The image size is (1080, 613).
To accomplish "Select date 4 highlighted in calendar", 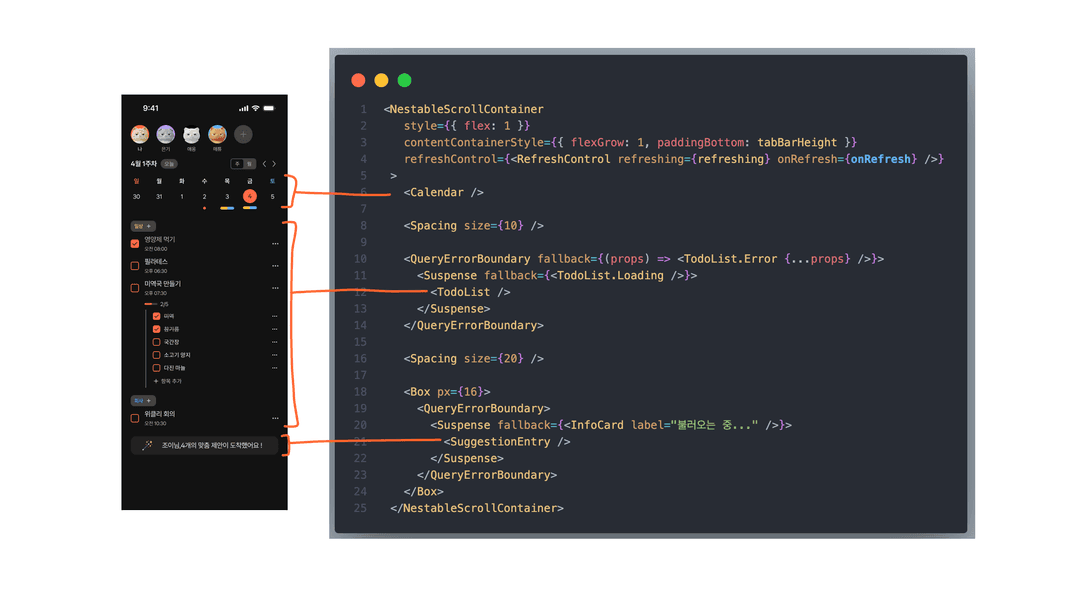I will [x=249, y=196].
